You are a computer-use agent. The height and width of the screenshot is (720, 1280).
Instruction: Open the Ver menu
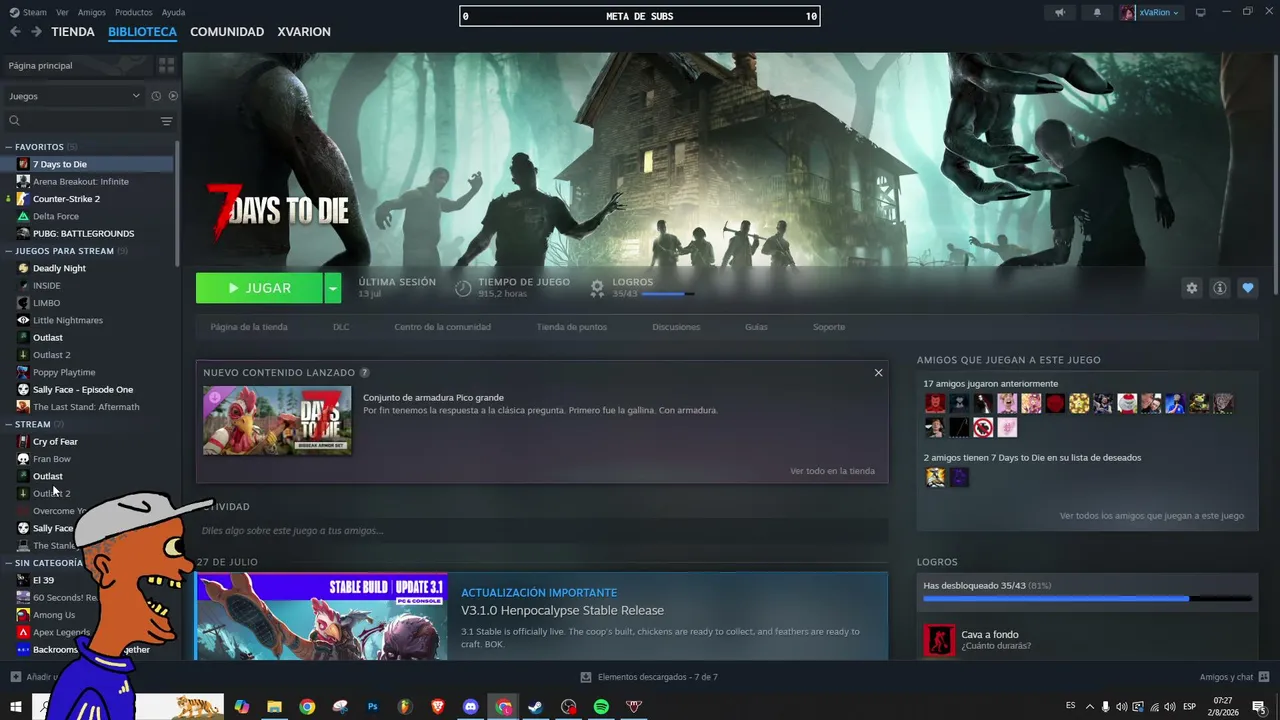pos(62,13)
